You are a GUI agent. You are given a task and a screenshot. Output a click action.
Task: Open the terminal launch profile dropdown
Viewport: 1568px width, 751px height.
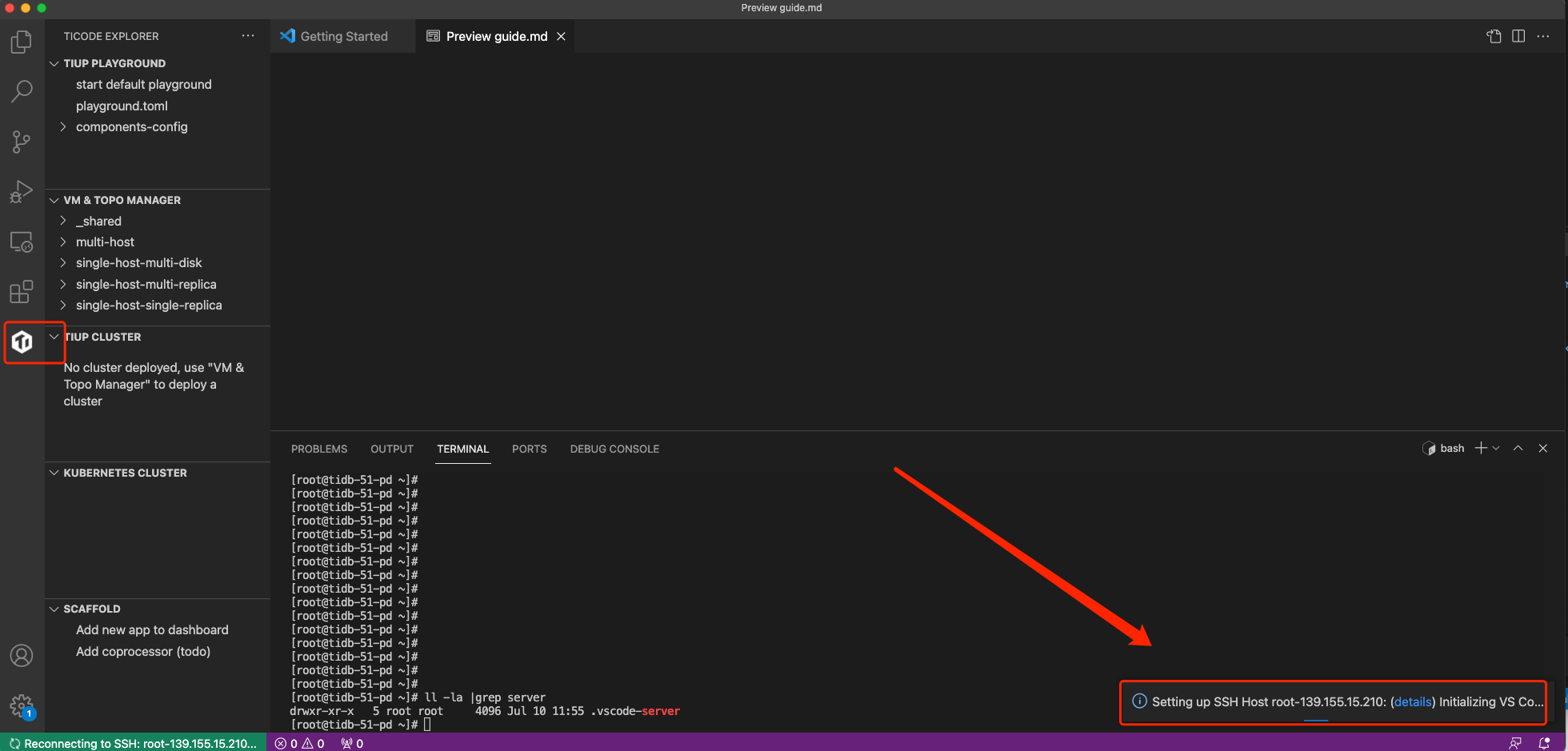coord(1496,449)
